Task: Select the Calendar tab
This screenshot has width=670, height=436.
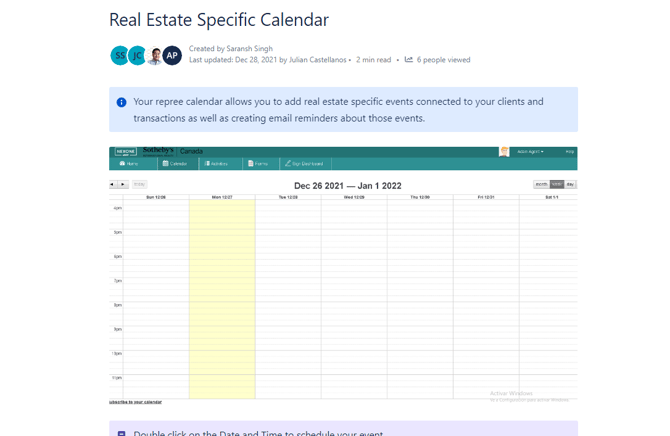Action: pos(175,164)
